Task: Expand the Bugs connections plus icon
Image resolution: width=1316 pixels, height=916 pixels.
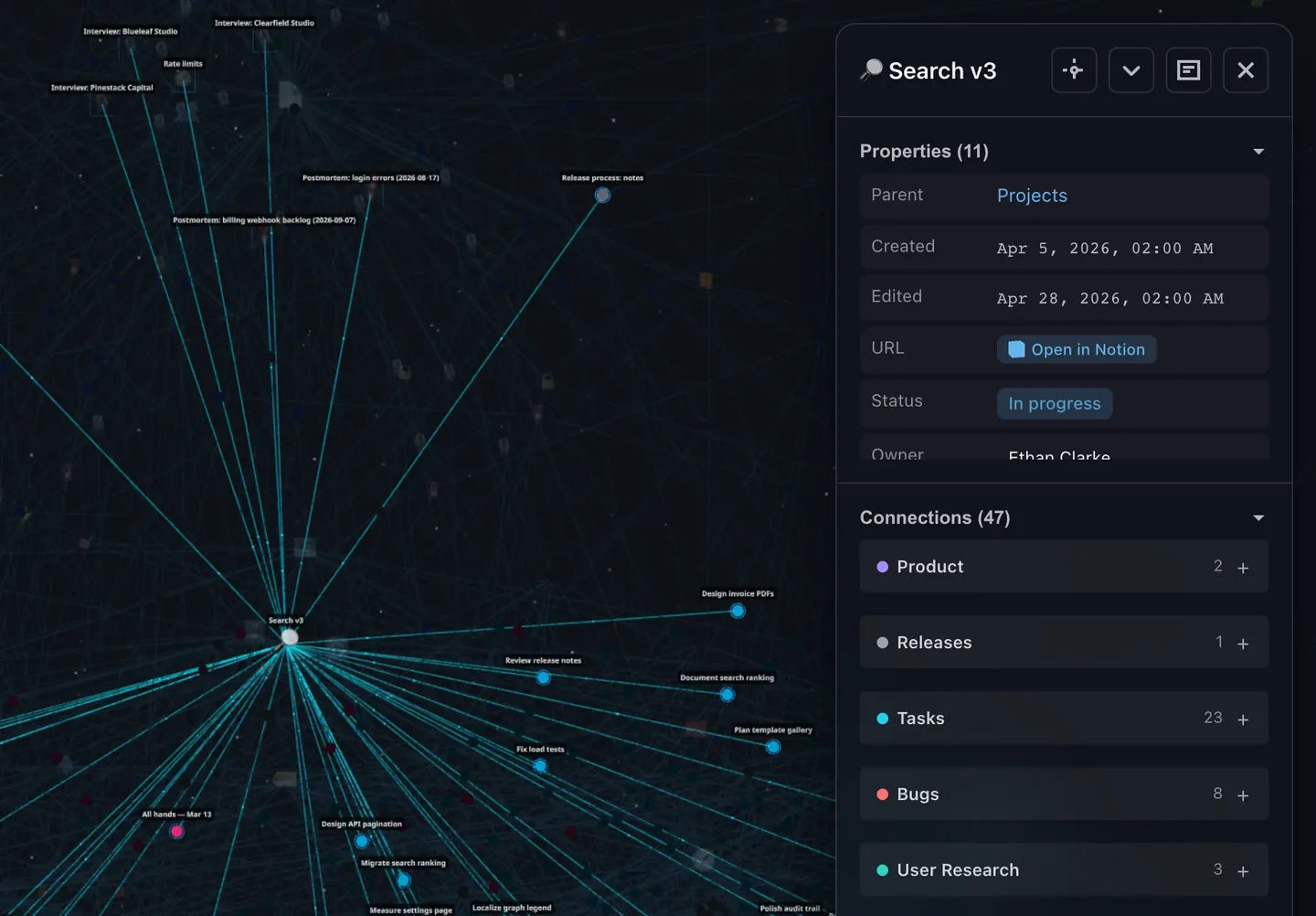Action: (x=1243, y=795)
